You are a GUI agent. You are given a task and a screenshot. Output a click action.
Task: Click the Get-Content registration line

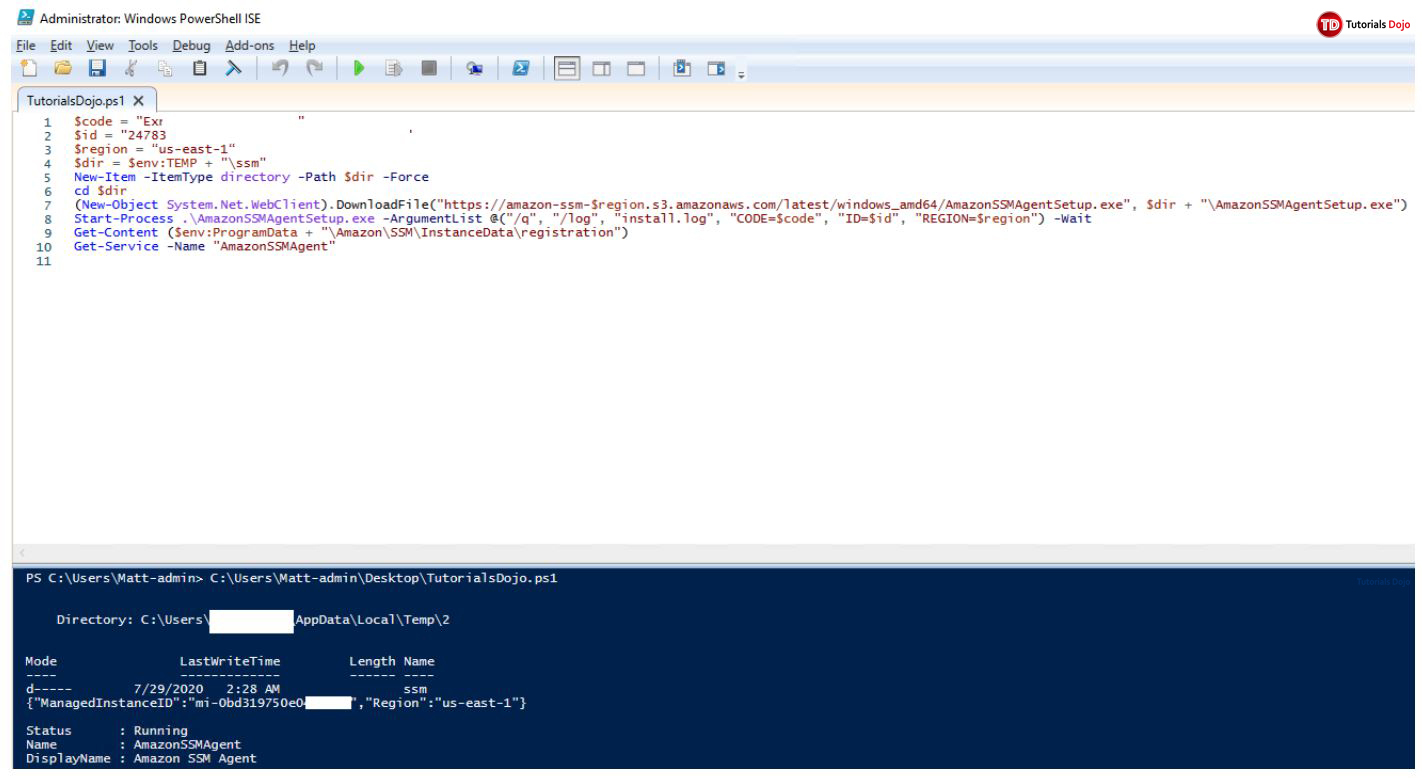coord(350,232)
